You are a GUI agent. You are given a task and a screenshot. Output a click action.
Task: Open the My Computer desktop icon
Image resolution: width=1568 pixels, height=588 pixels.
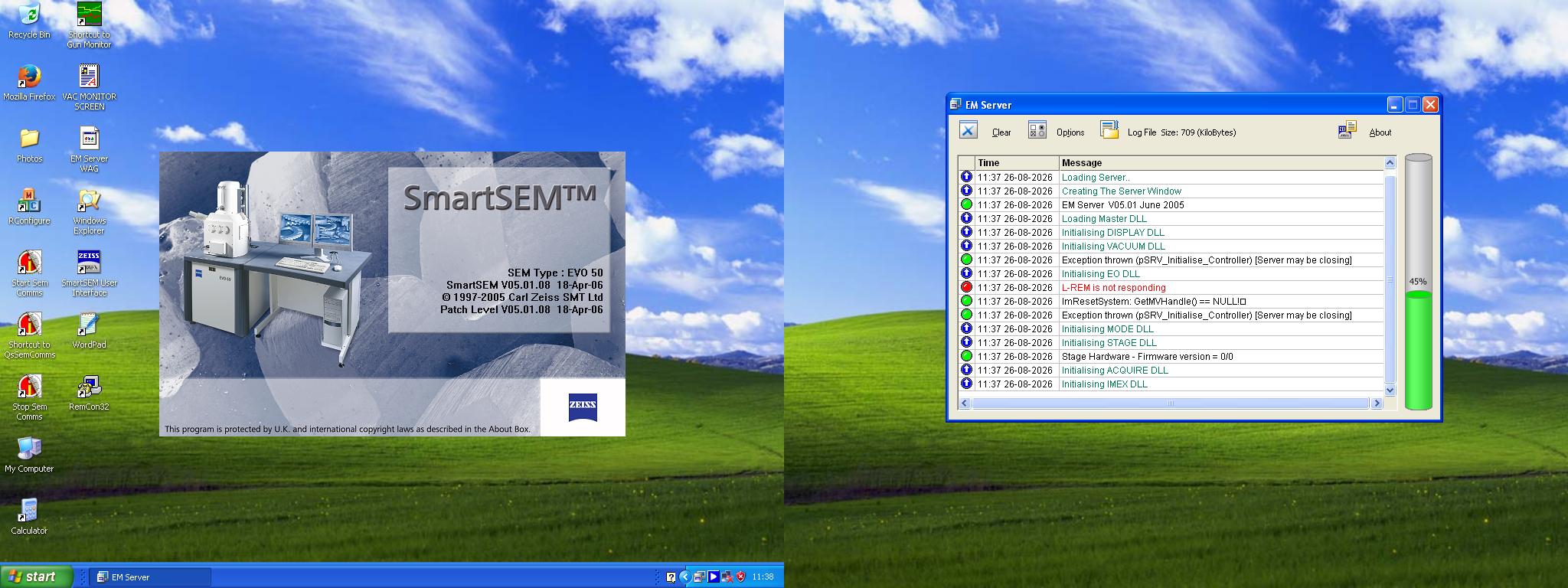(29, 455)
